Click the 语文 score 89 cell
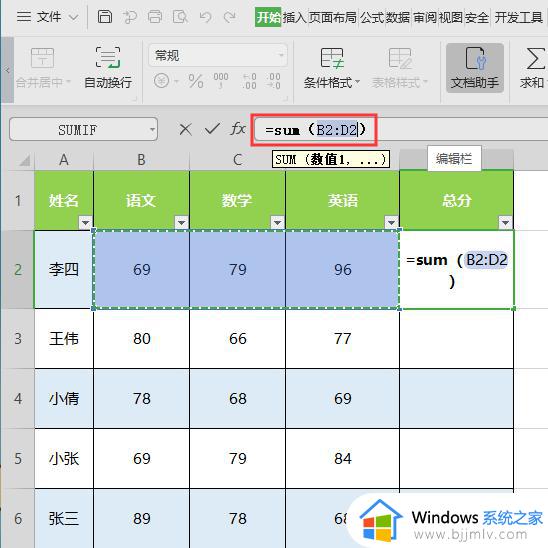 tap(142, 519)
